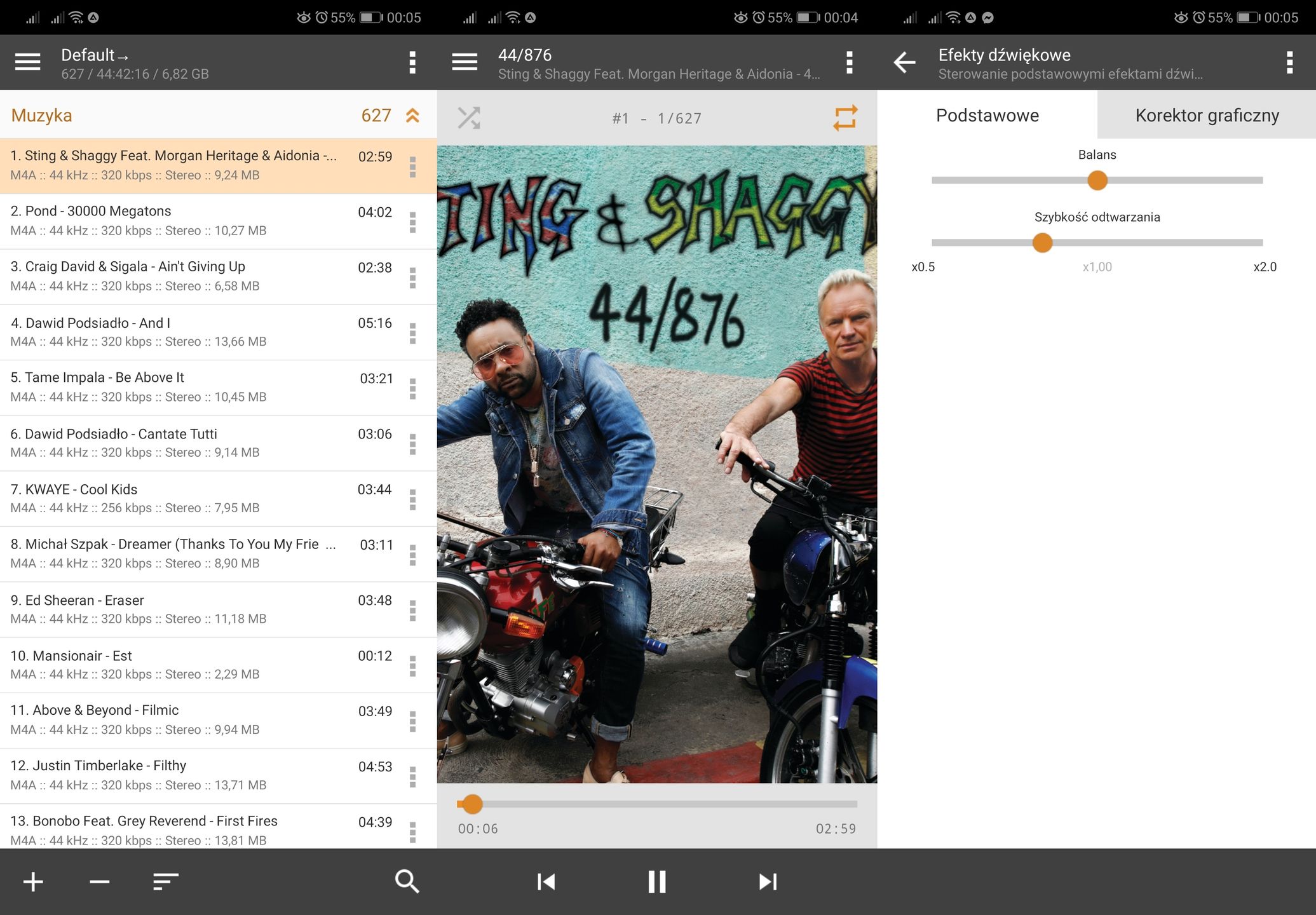1316x915 pixels.
Task: Remove tracks with the minus button
Action: [x=100, y=881]
